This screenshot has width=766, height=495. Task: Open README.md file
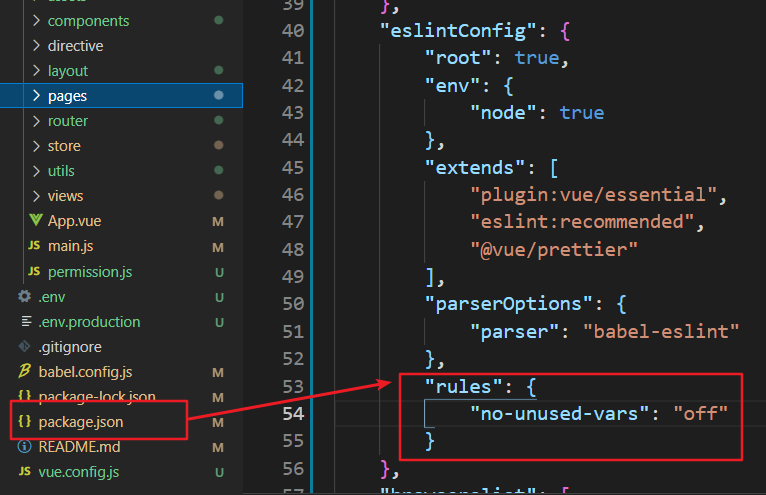tap(79, 447)
